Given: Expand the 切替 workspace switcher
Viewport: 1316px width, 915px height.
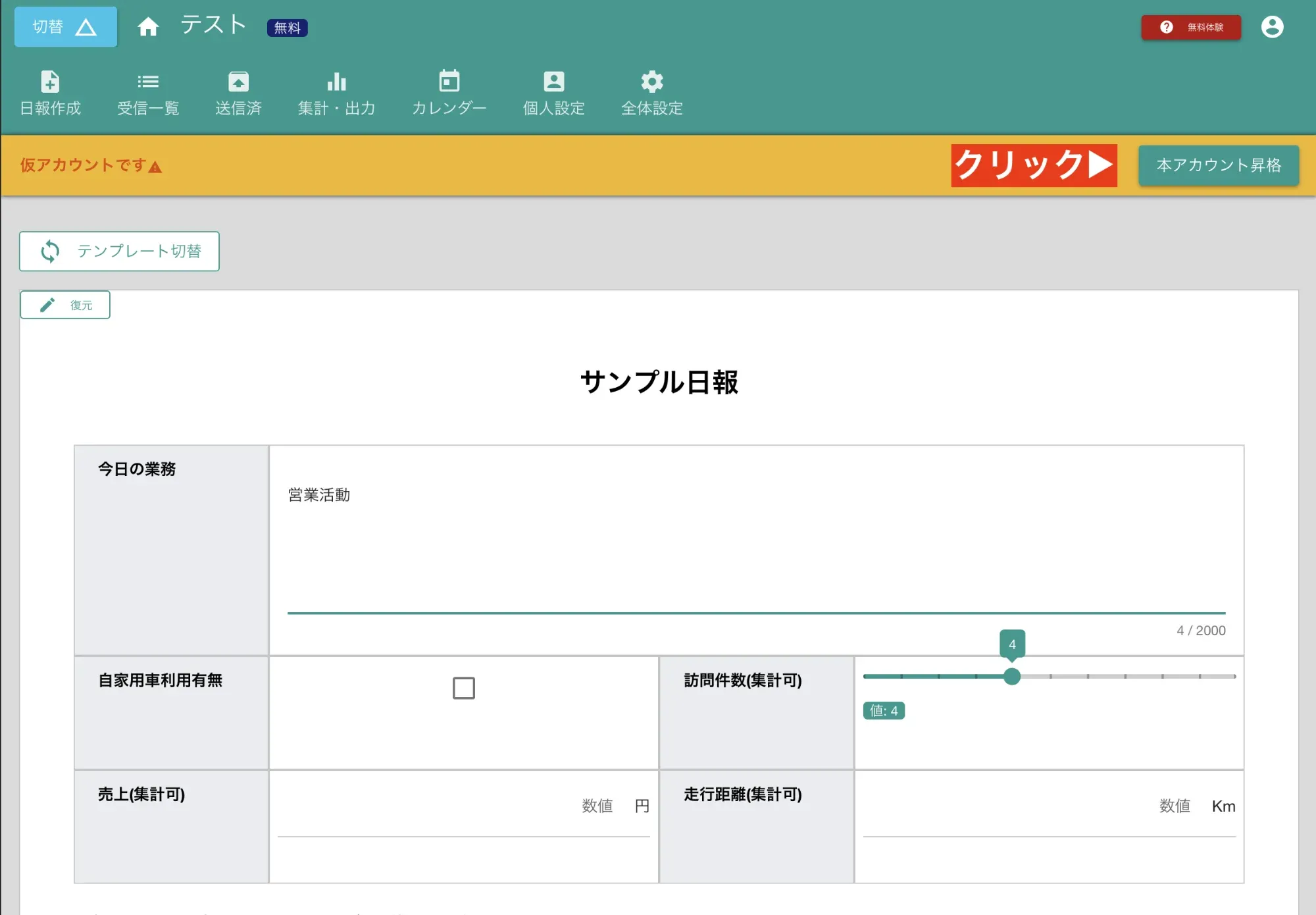Looking at the screenshot, I should tap(65, 26).
